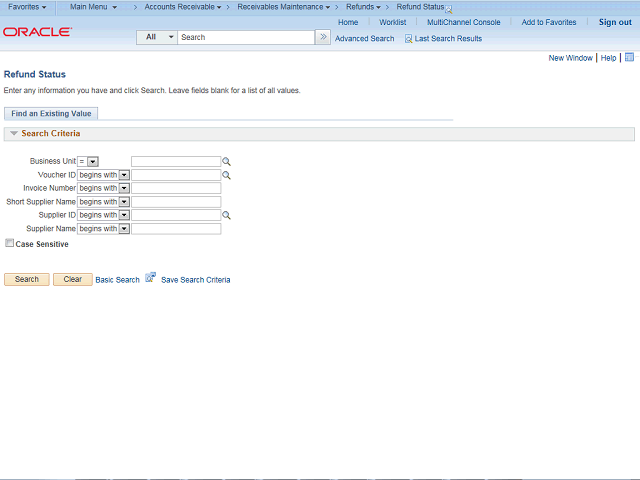
Task: Click the global Search text field
Action: pyautogui.click(x=246, y=37)
